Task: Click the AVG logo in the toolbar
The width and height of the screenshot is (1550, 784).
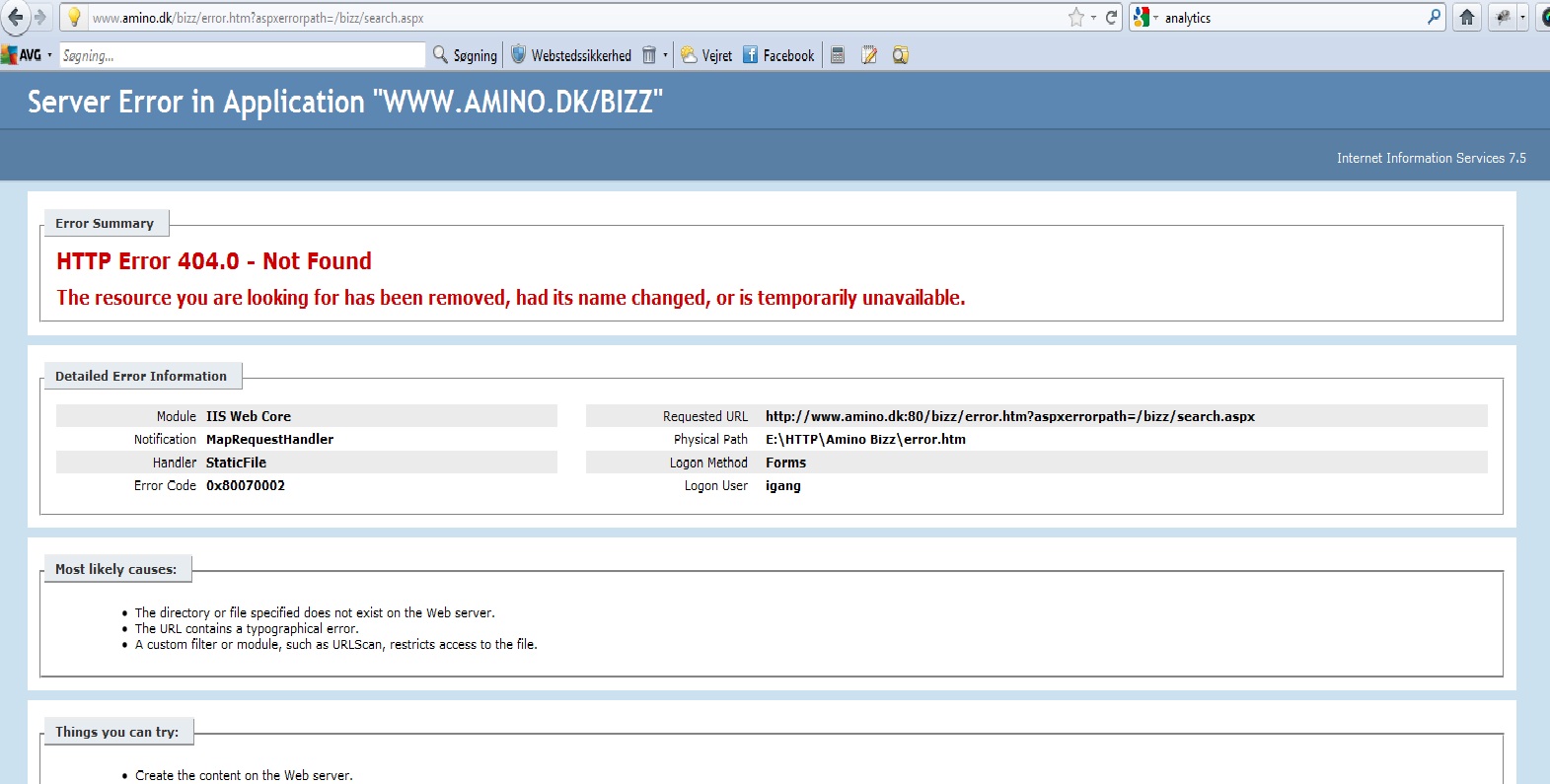Action: click(21, 55)
